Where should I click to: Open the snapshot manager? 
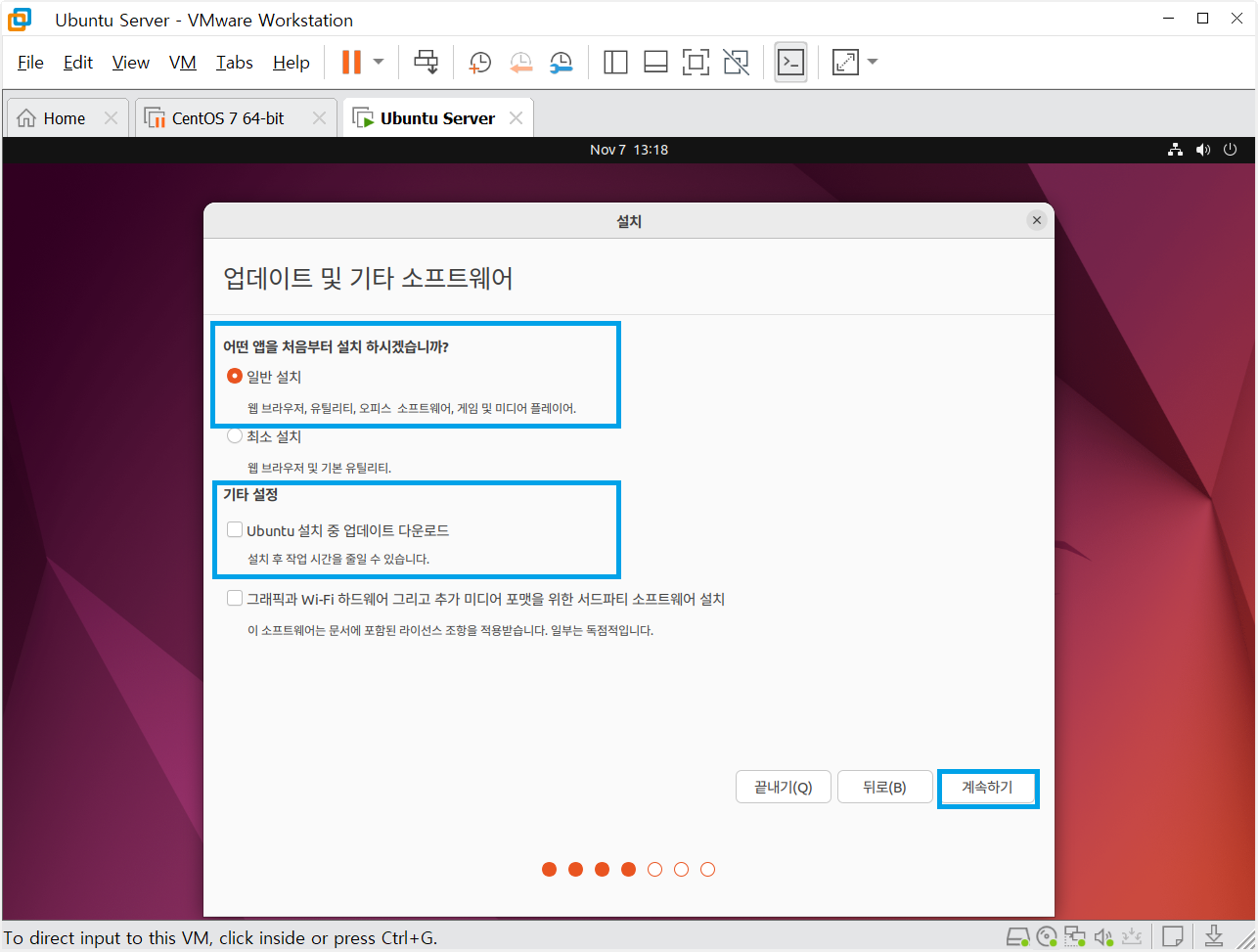(x=561, y=63)
